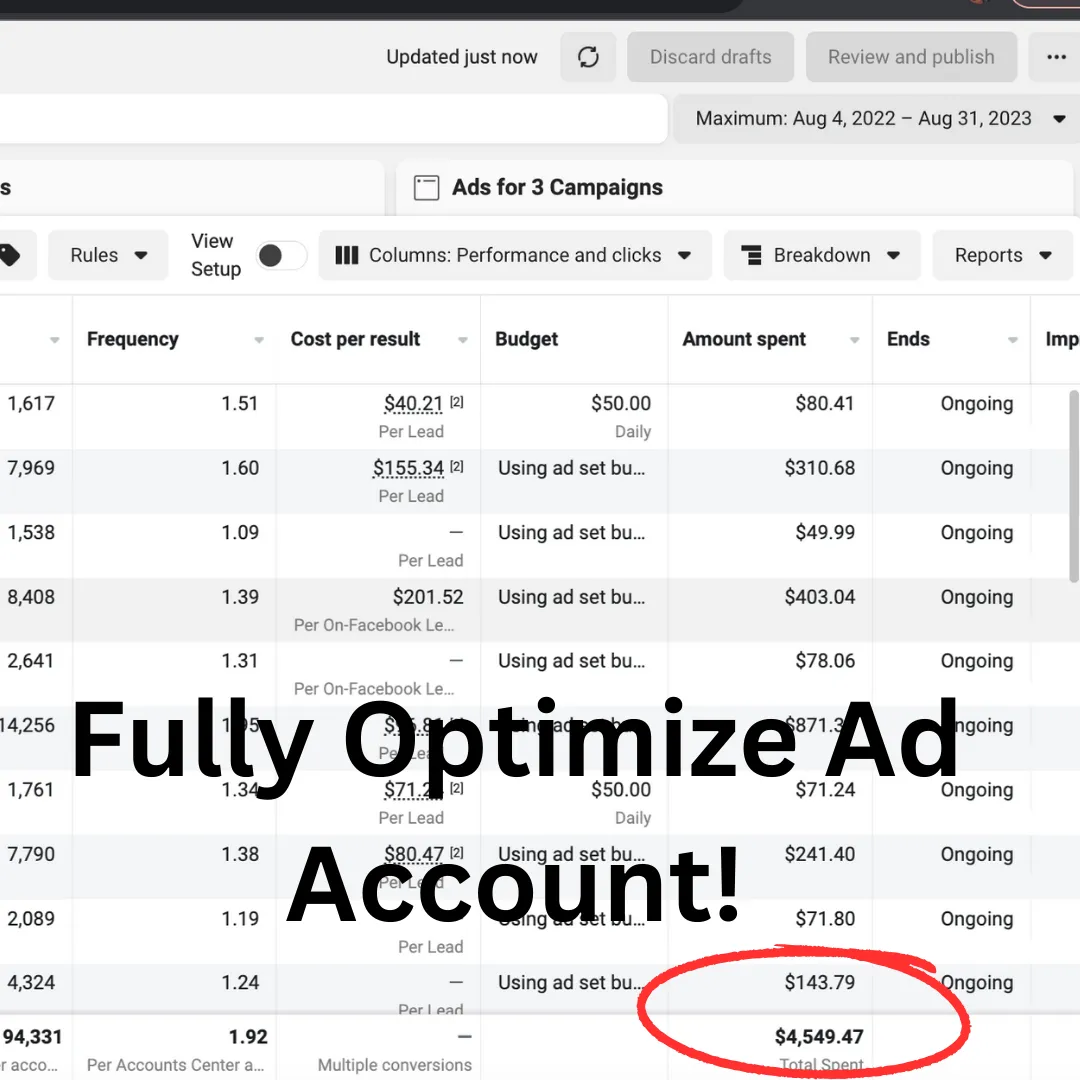Refresh the ad data
The image size is (1080, 1080).
(588, 57)
